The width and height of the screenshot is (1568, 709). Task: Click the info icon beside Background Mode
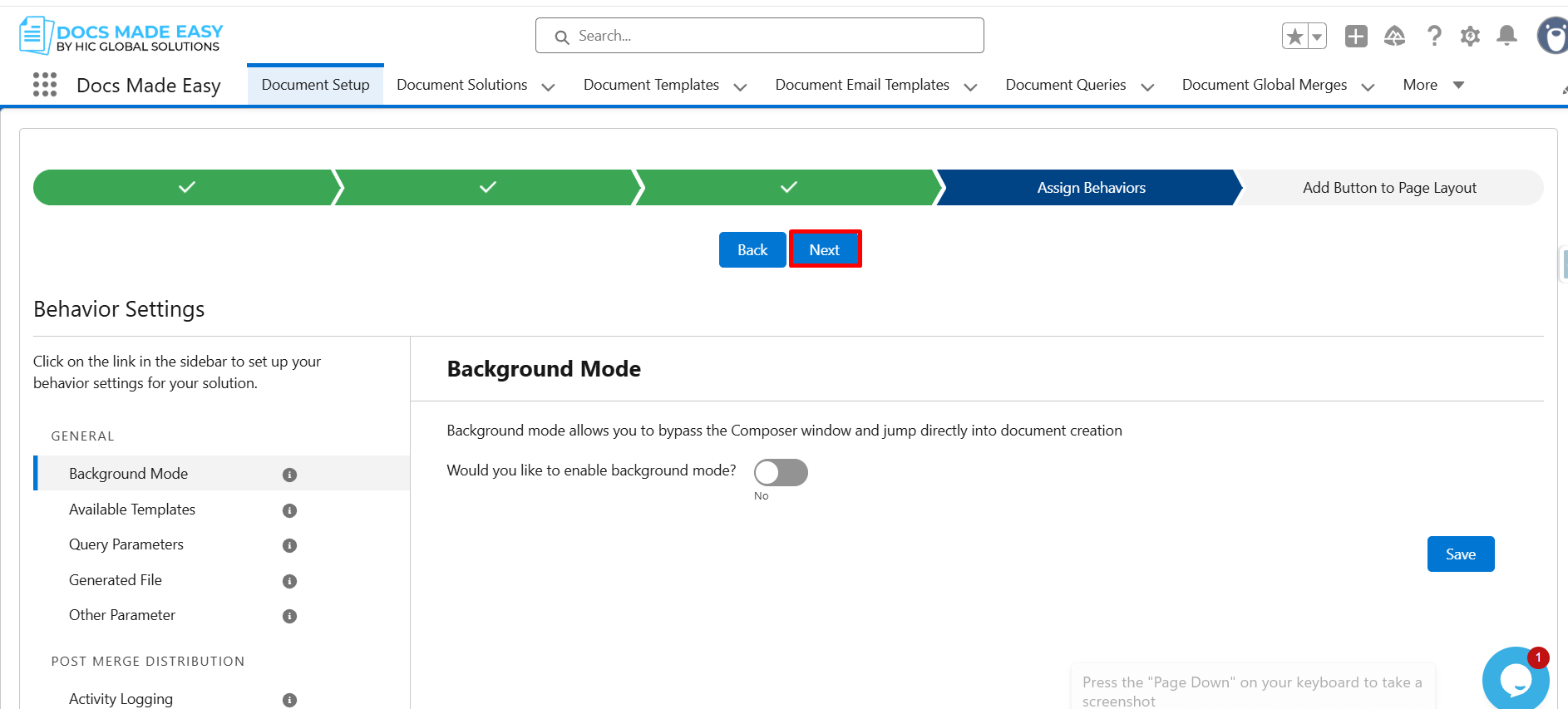coord(289,475)
